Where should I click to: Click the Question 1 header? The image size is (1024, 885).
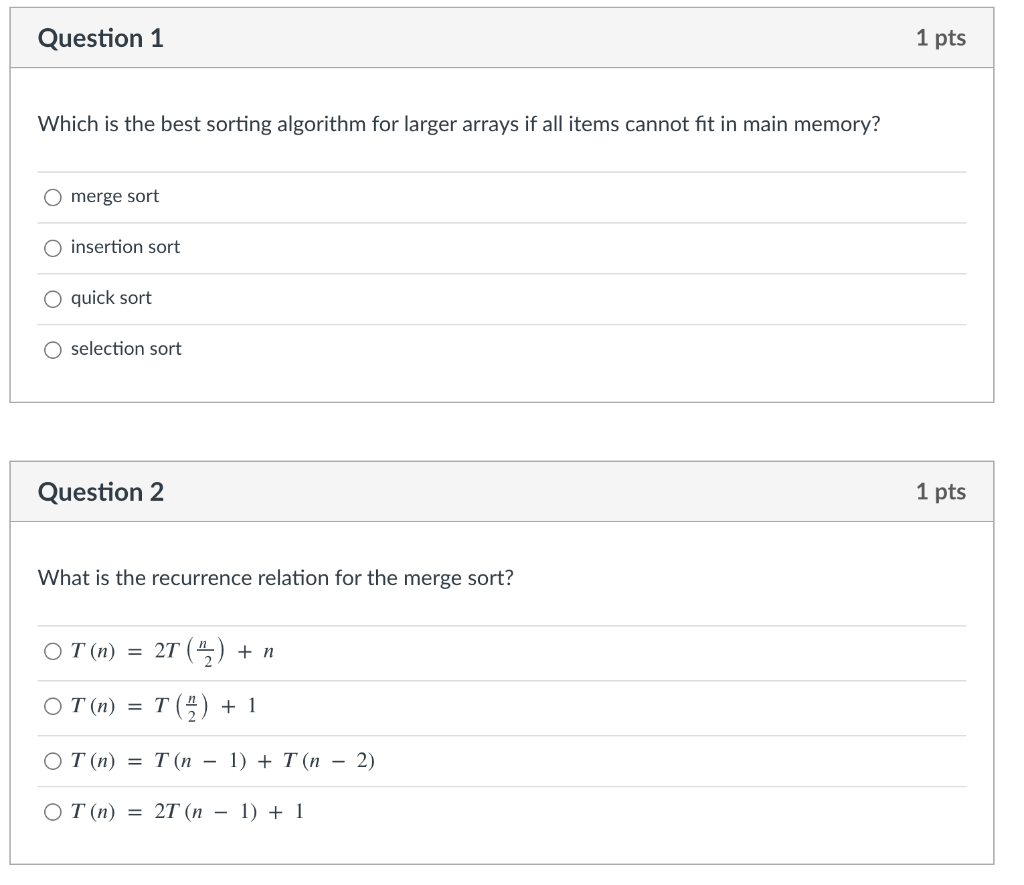pyautogui.click(x=100, y=38)
